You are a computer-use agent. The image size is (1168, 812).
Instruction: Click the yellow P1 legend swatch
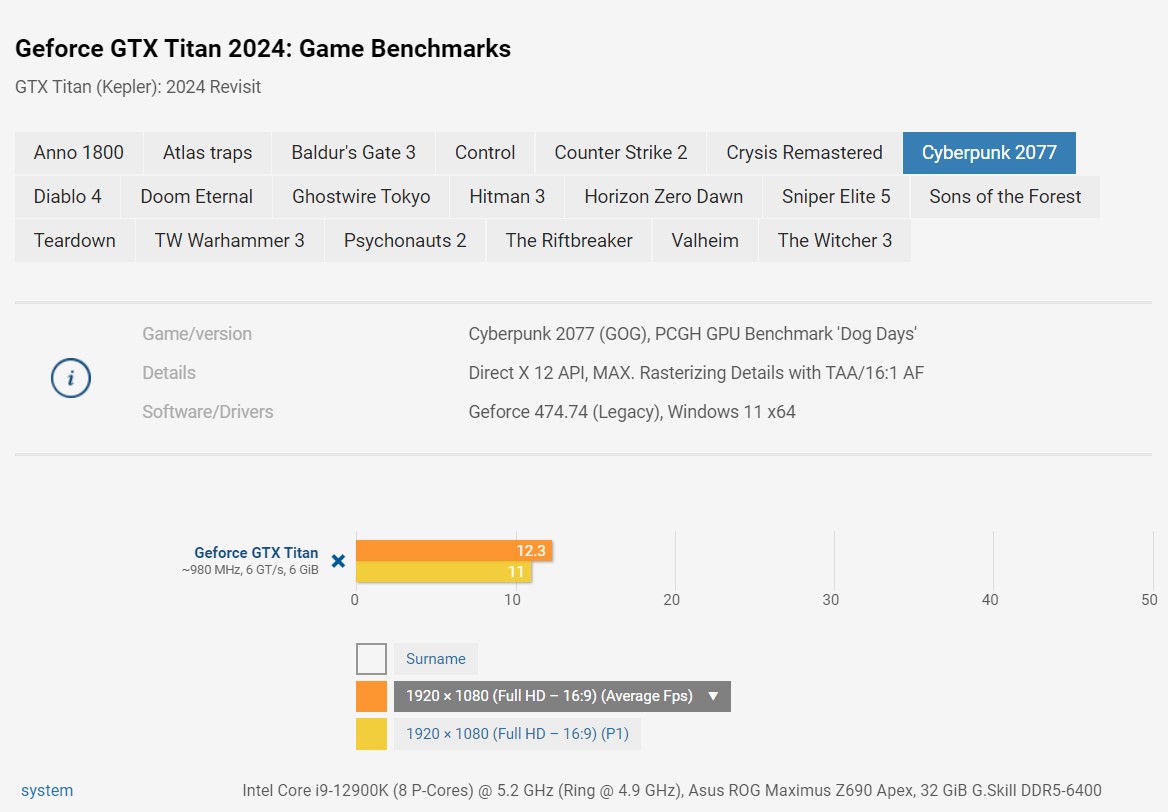[371, 734]
